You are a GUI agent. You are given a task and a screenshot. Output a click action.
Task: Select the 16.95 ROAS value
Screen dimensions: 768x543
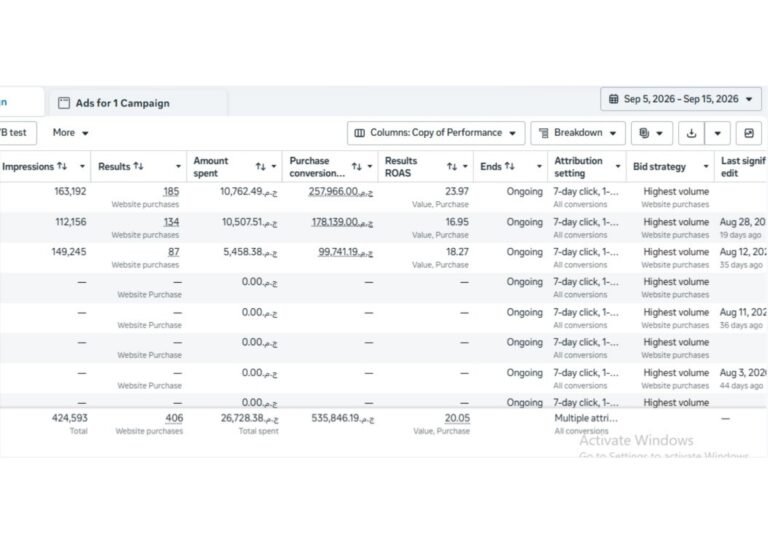pyautogui.click(x=457, y=222)
